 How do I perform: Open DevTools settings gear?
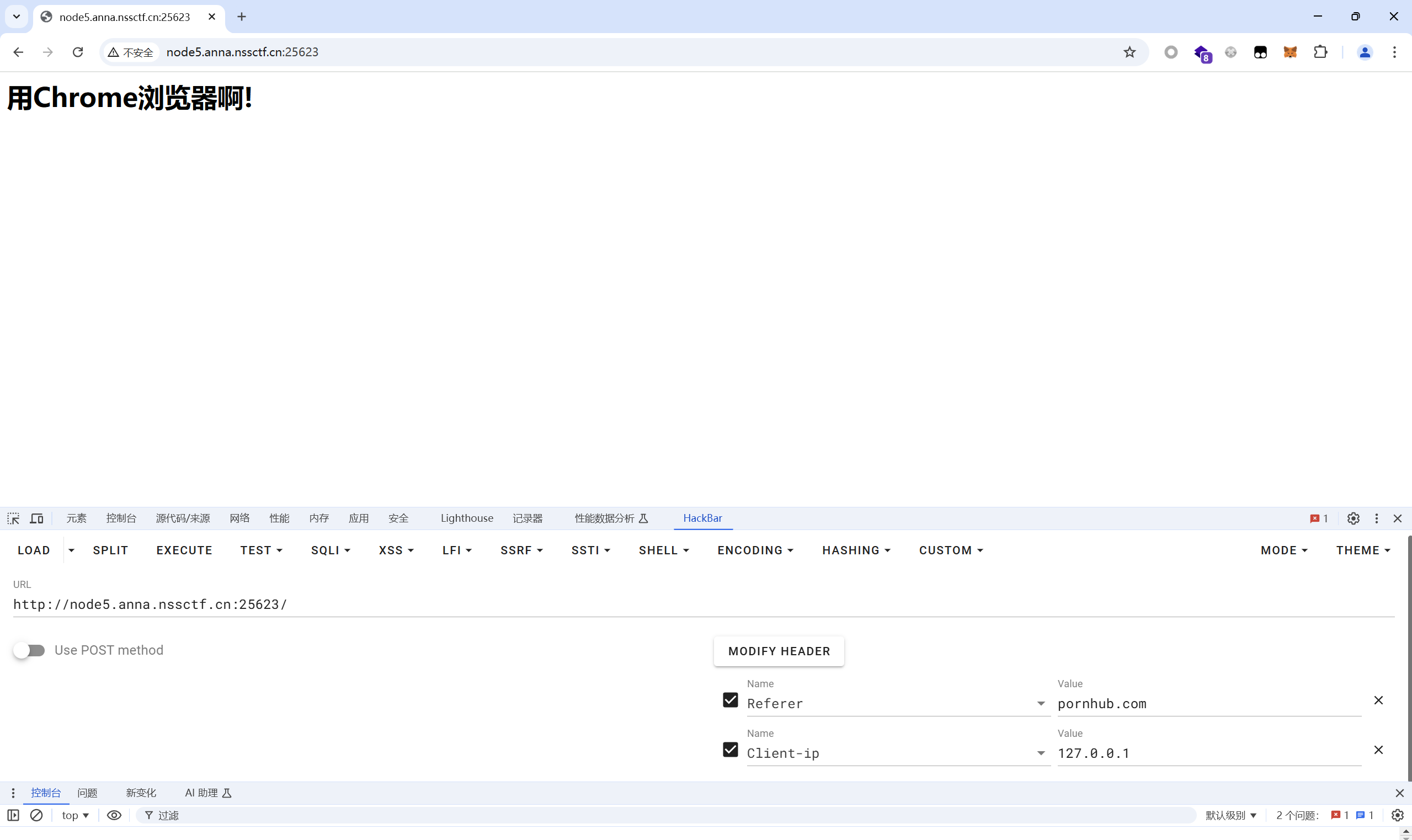tap(1353, 518)
